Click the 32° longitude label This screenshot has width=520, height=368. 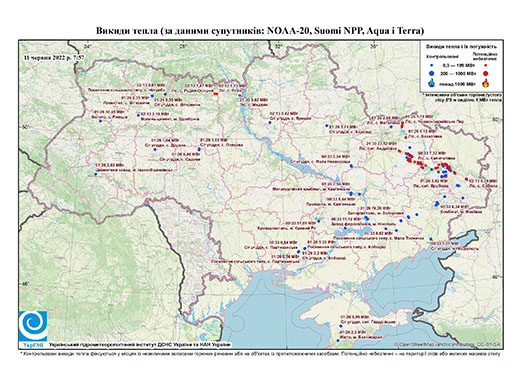[278, 46]
